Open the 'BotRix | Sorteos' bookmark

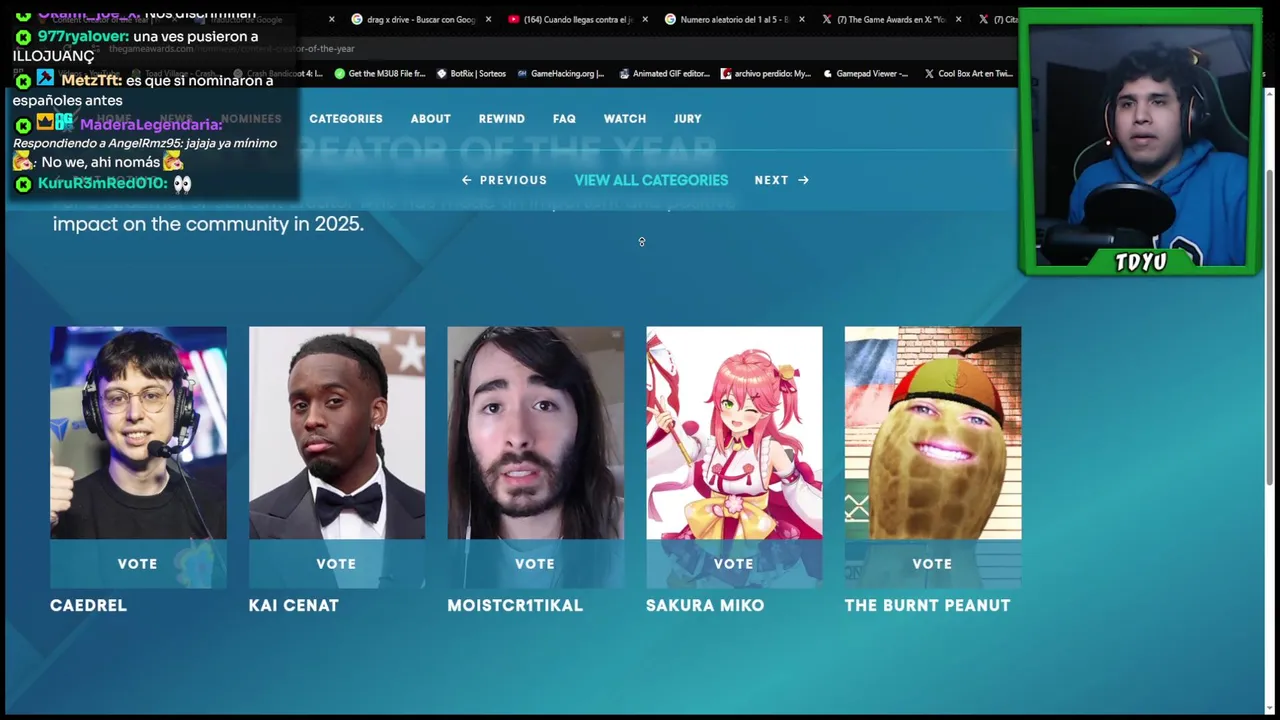[471, 74]
